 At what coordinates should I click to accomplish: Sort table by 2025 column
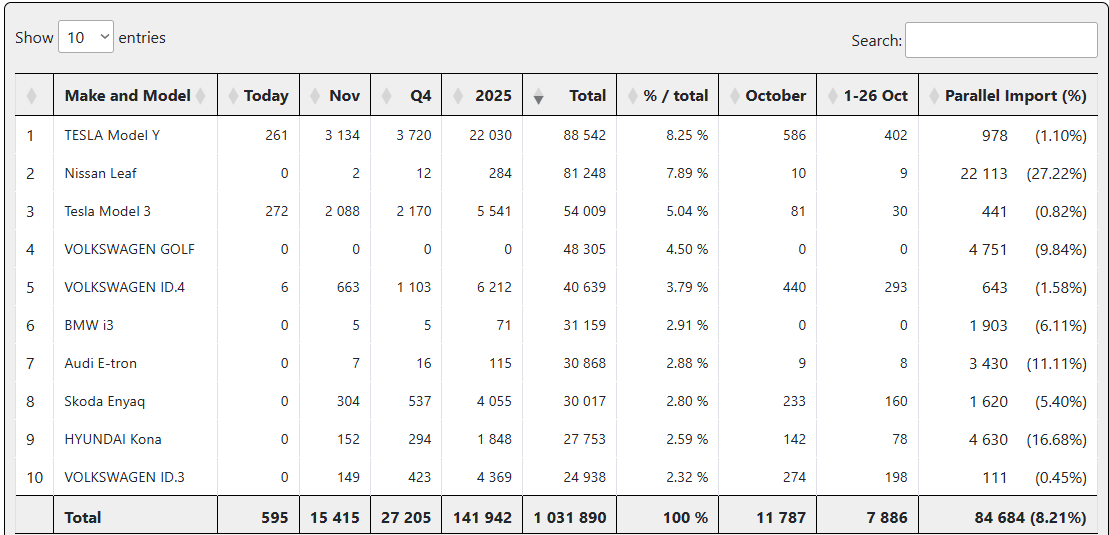(482, 95)
